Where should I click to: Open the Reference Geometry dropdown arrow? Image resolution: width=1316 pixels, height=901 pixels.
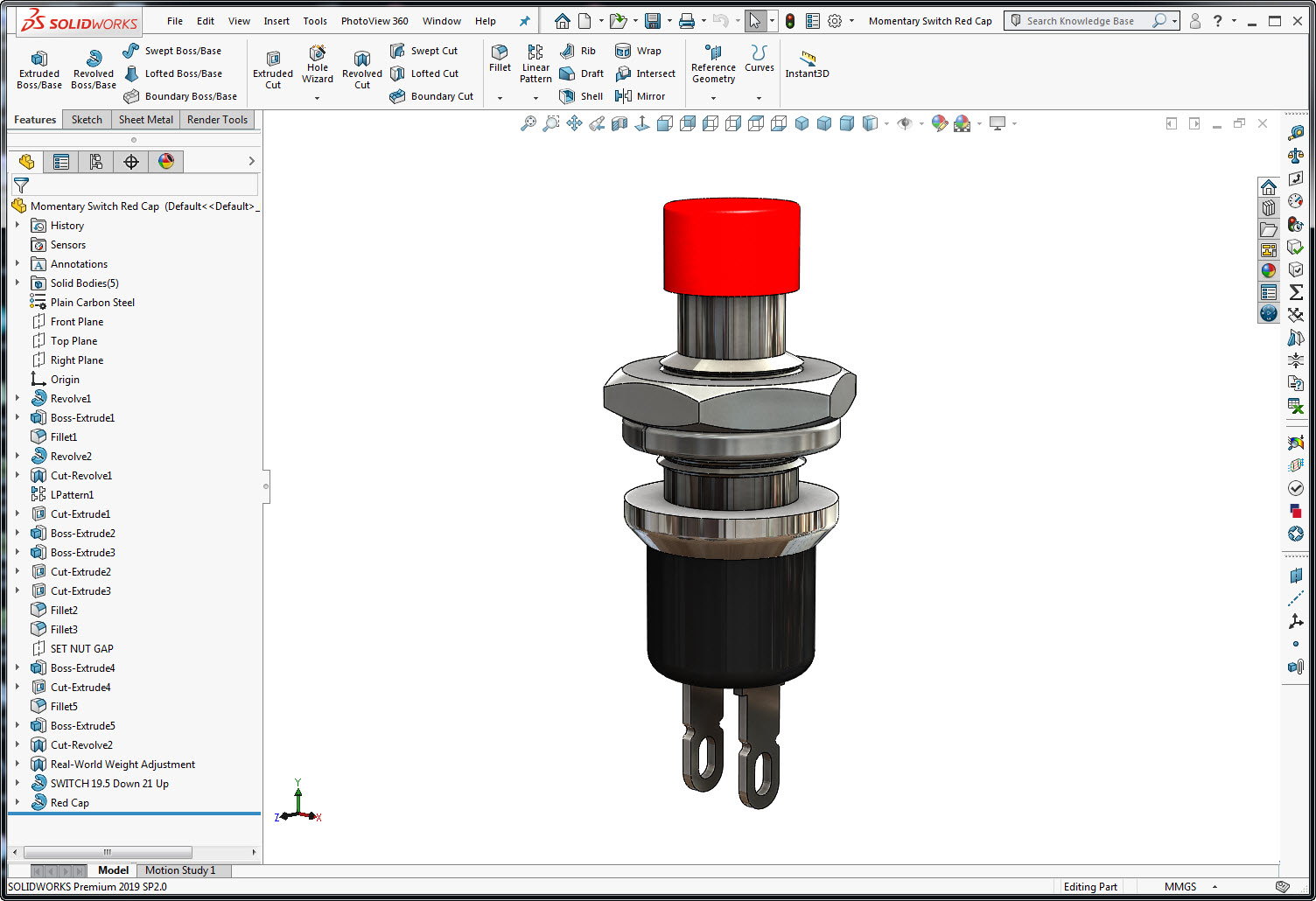[713, 98]
